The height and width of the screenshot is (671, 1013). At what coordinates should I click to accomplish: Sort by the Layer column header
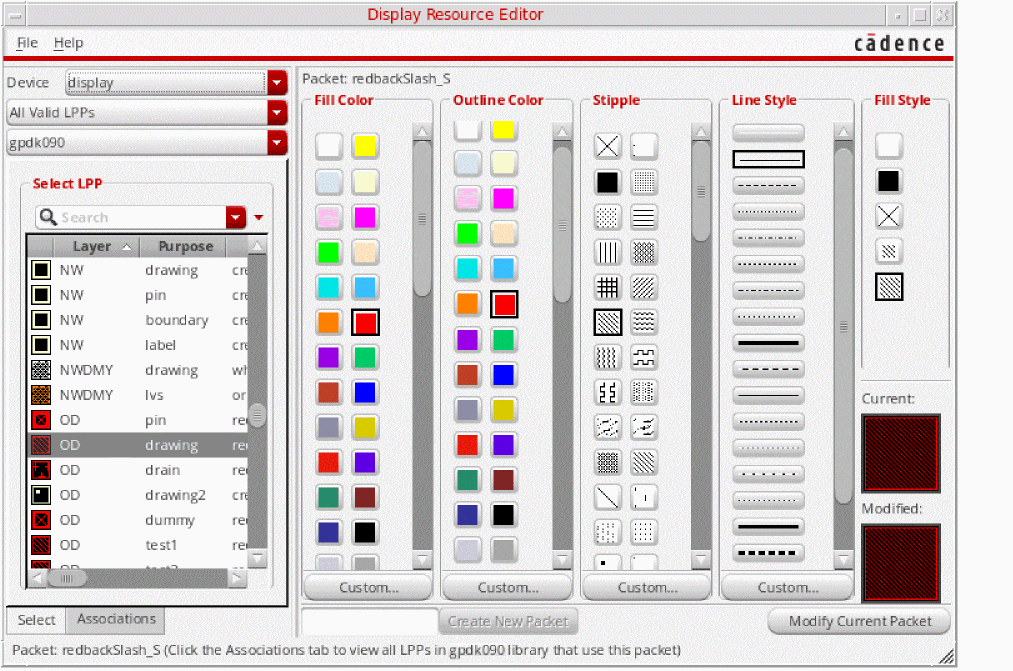pos(96,247)
